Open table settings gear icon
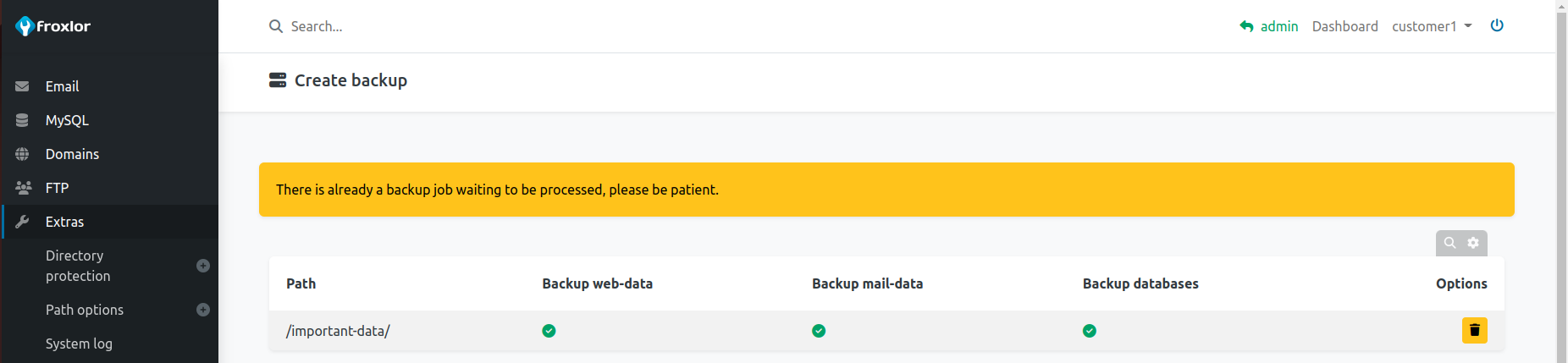 click(1473, 243)
